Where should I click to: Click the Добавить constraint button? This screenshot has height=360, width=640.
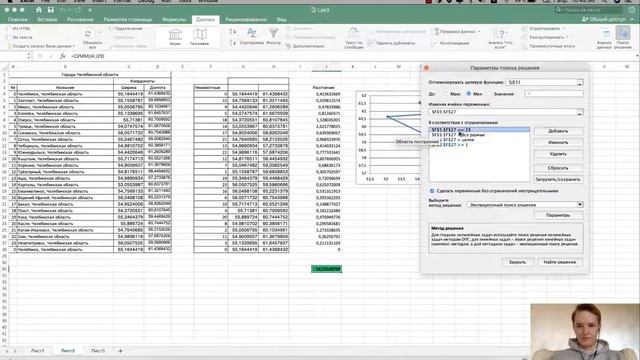pyautogui.click(x=558, y=131)
